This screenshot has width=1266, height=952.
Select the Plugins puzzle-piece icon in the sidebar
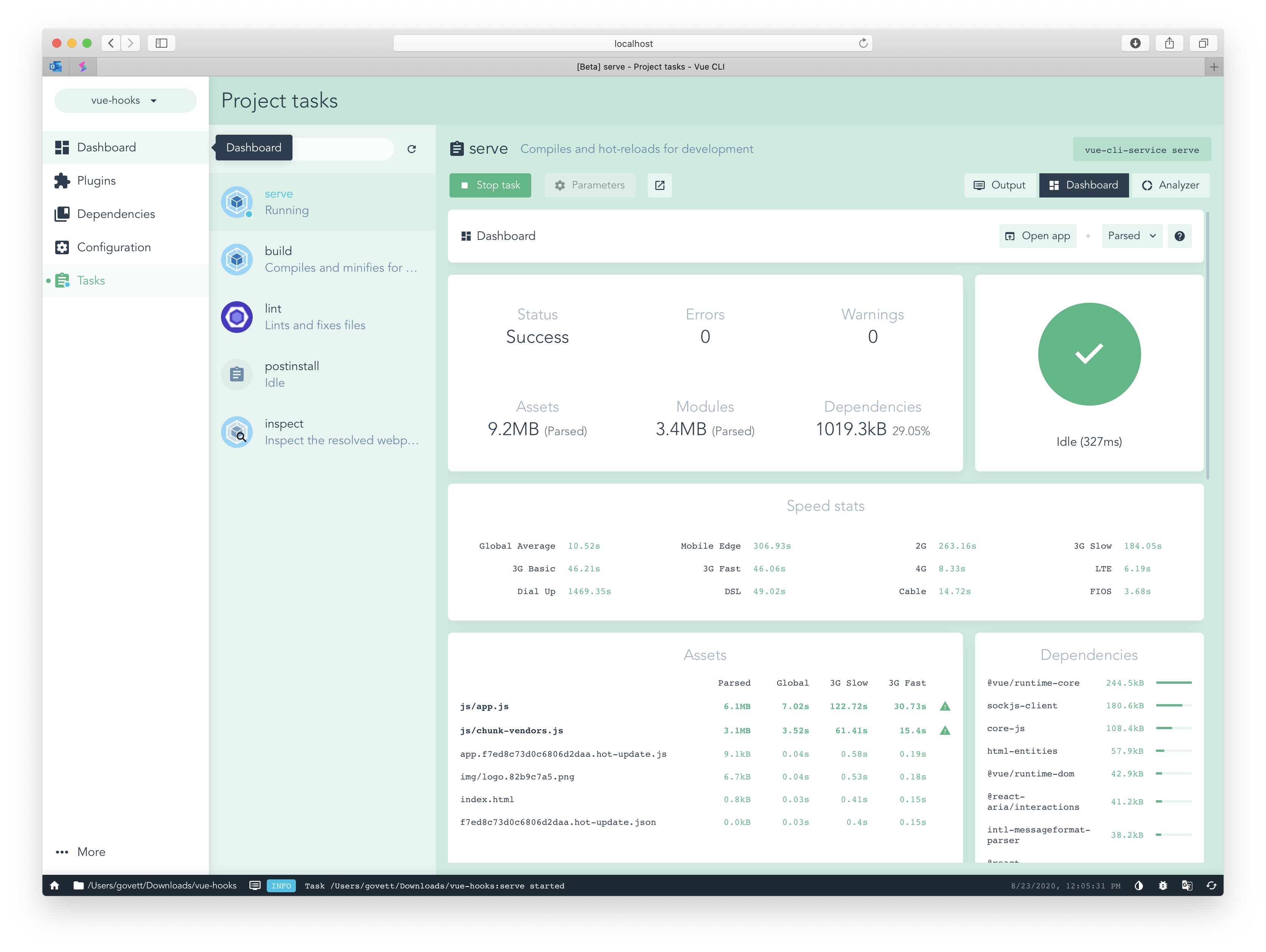click(62, 180)
